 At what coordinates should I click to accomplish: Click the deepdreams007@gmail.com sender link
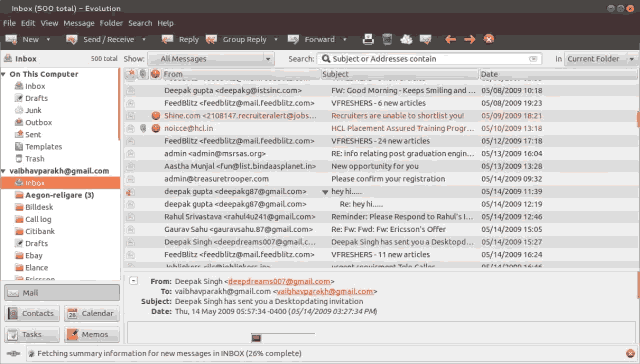tap(279, 281)
